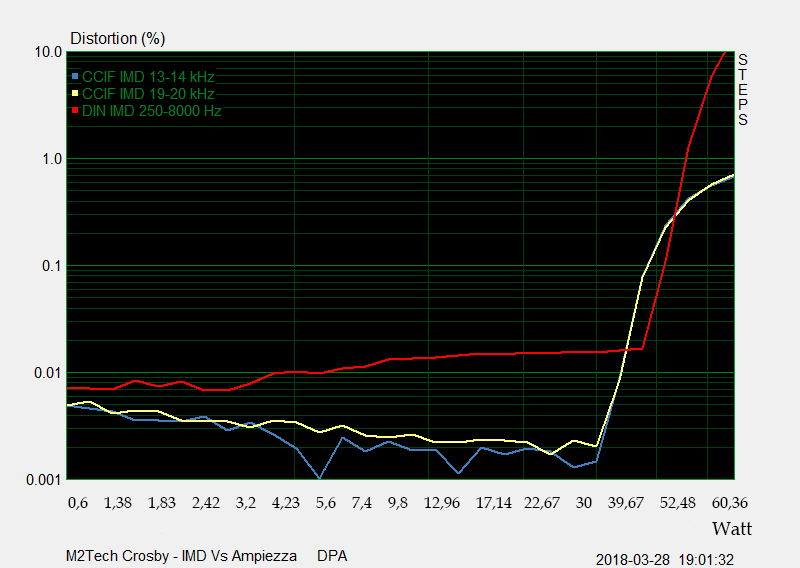Click the 1.0 y-axis label
800x568 pixels.
[52, 159]
